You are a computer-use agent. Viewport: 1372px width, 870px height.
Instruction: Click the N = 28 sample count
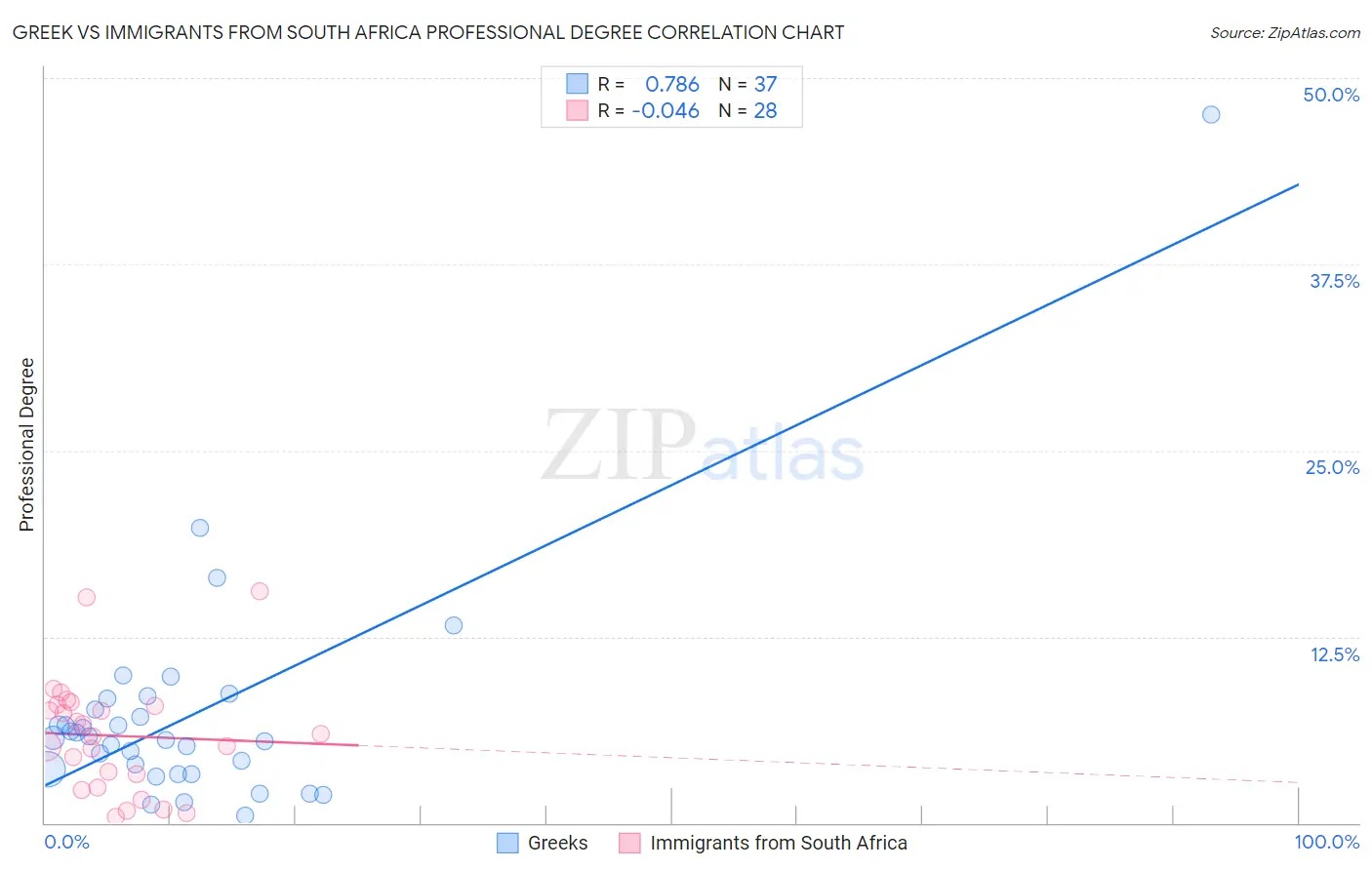click(748, 110)
